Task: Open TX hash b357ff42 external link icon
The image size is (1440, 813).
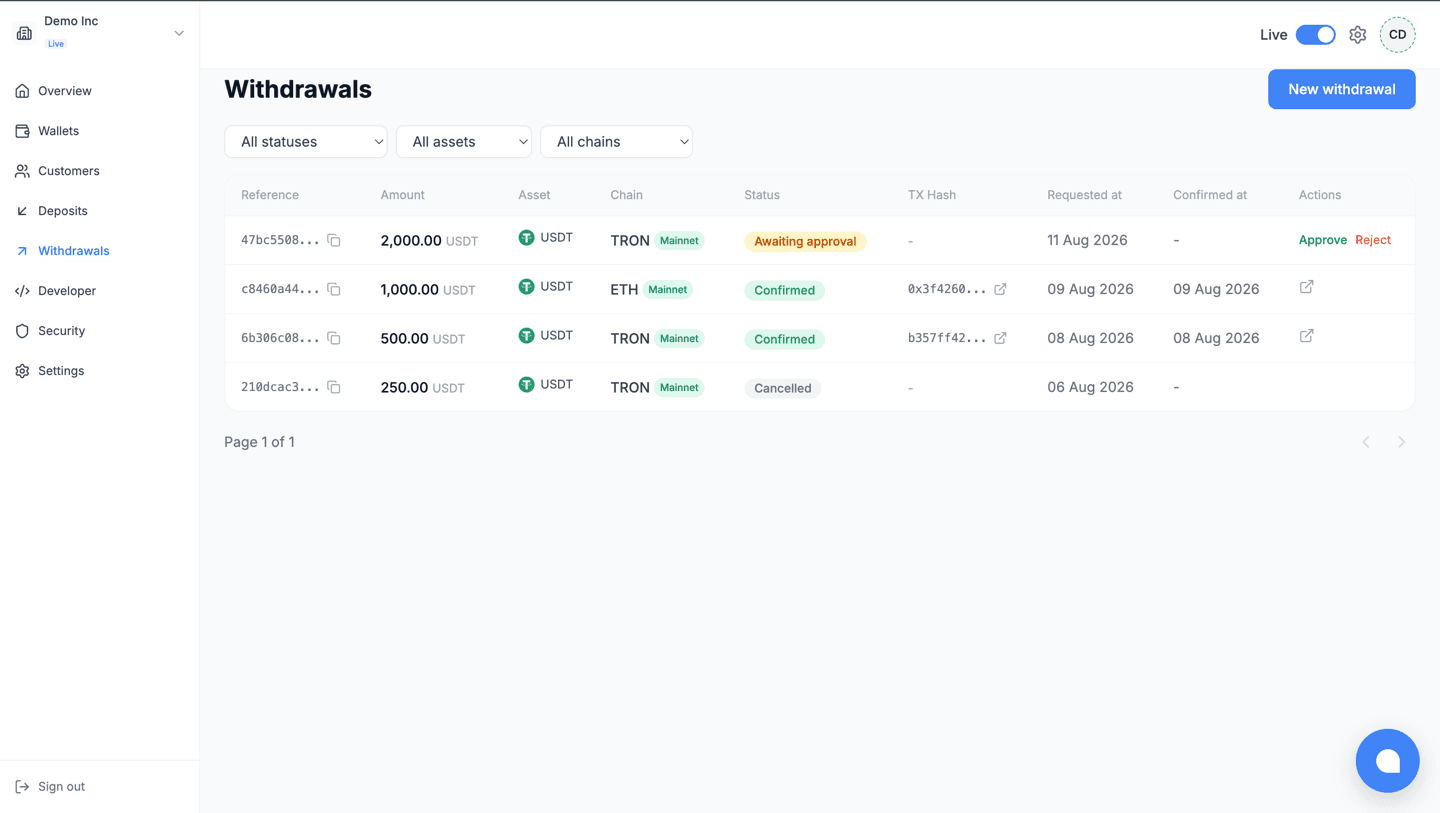Action: click(1000, 338)
